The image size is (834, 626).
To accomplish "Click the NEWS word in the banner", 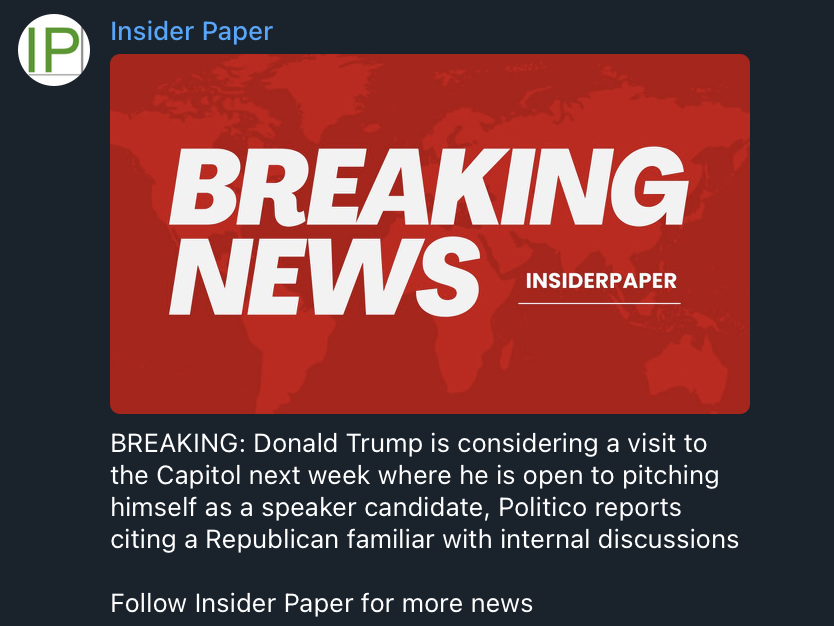I will [324, 277].
